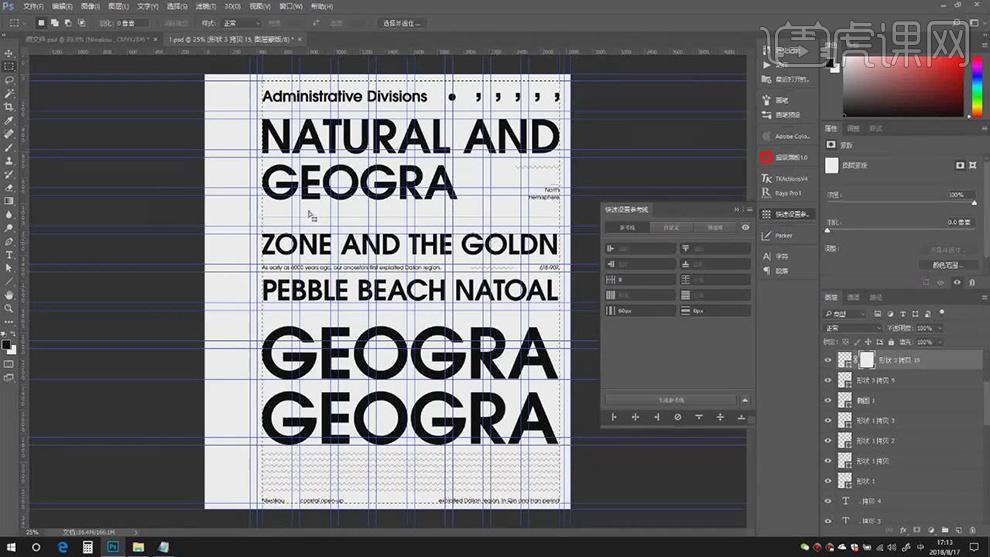Click the no-guides circle icon in guides panel
The width and height of the screenshot is (990, 557).
pyautogui.click(x=677, y=417)
